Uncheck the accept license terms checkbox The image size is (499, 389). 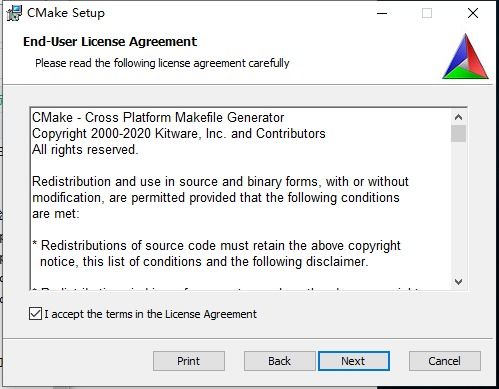[35, 314]
